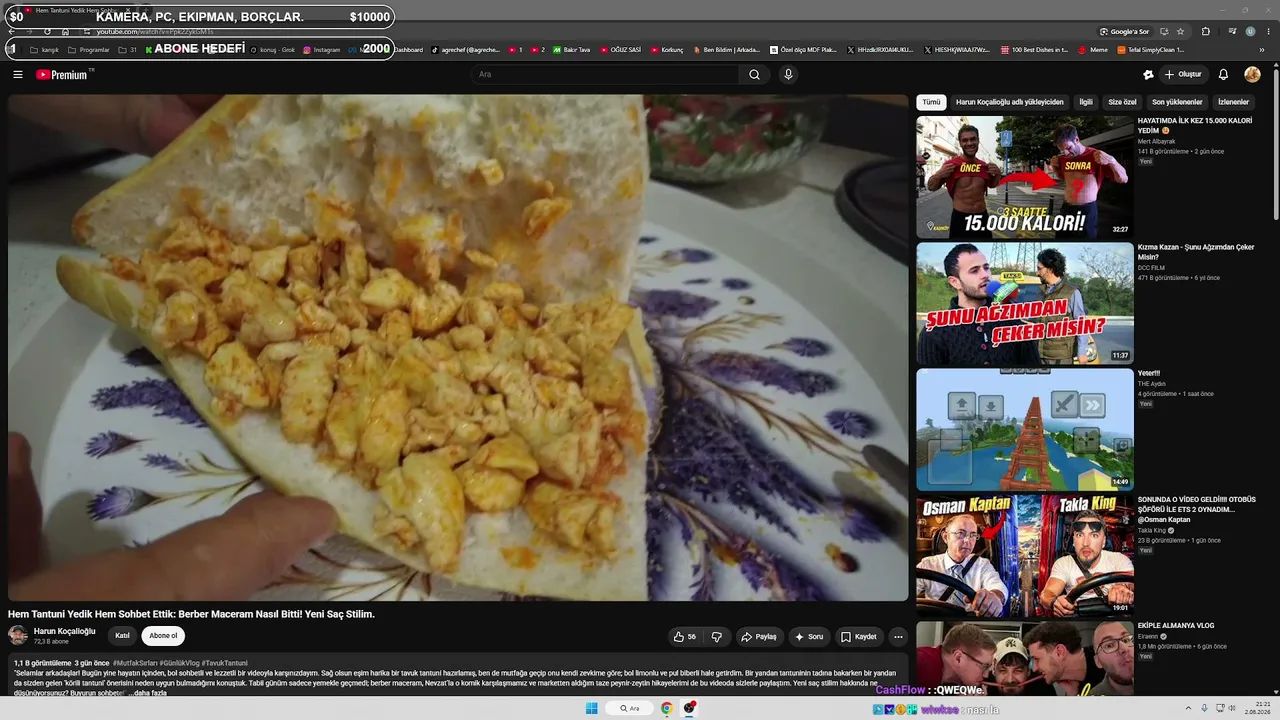Click the system tray microphone icon

[x=1204, y=708]
